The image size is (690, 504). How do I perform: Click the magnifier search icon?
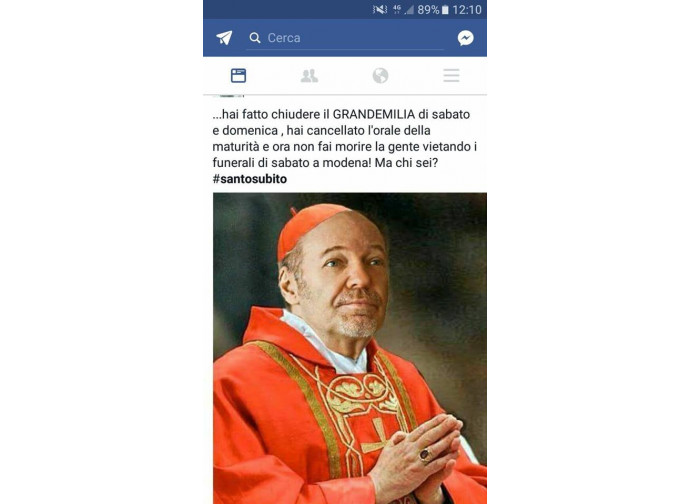pos(255,38)
